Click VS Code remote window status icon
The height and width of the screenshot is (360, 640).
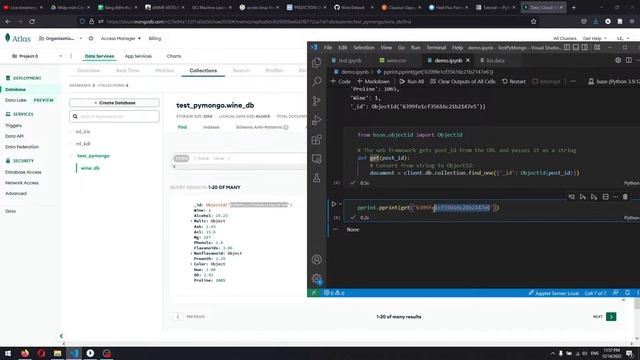(314, 293)
